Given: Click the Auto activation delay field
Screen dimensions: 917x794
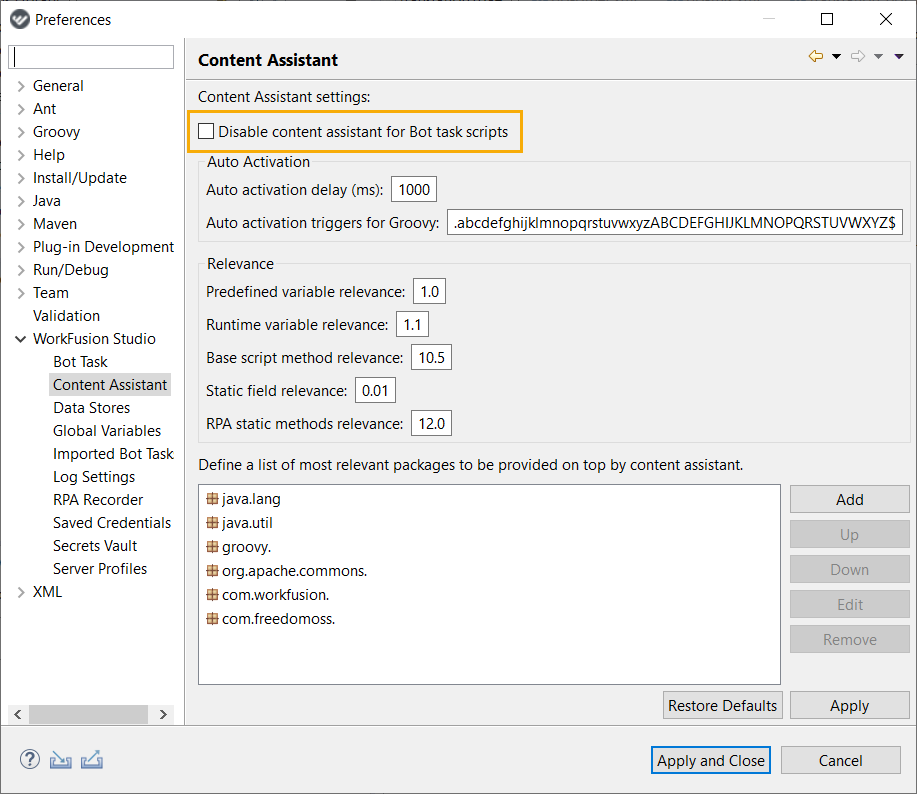Looking at the screenshot, I should pyautogui.click(x=413, y=189).
